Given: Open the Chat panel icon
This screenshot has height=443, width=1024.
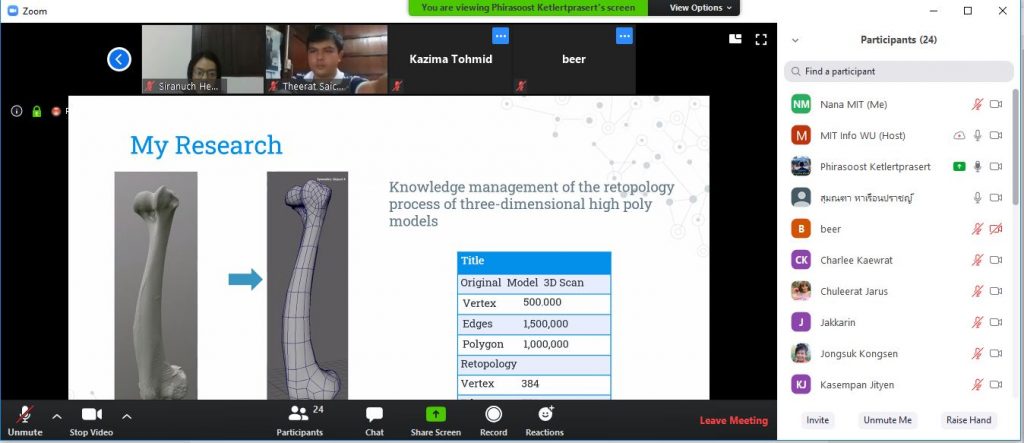Looking at the screenshot, I should tap(374, 415).
